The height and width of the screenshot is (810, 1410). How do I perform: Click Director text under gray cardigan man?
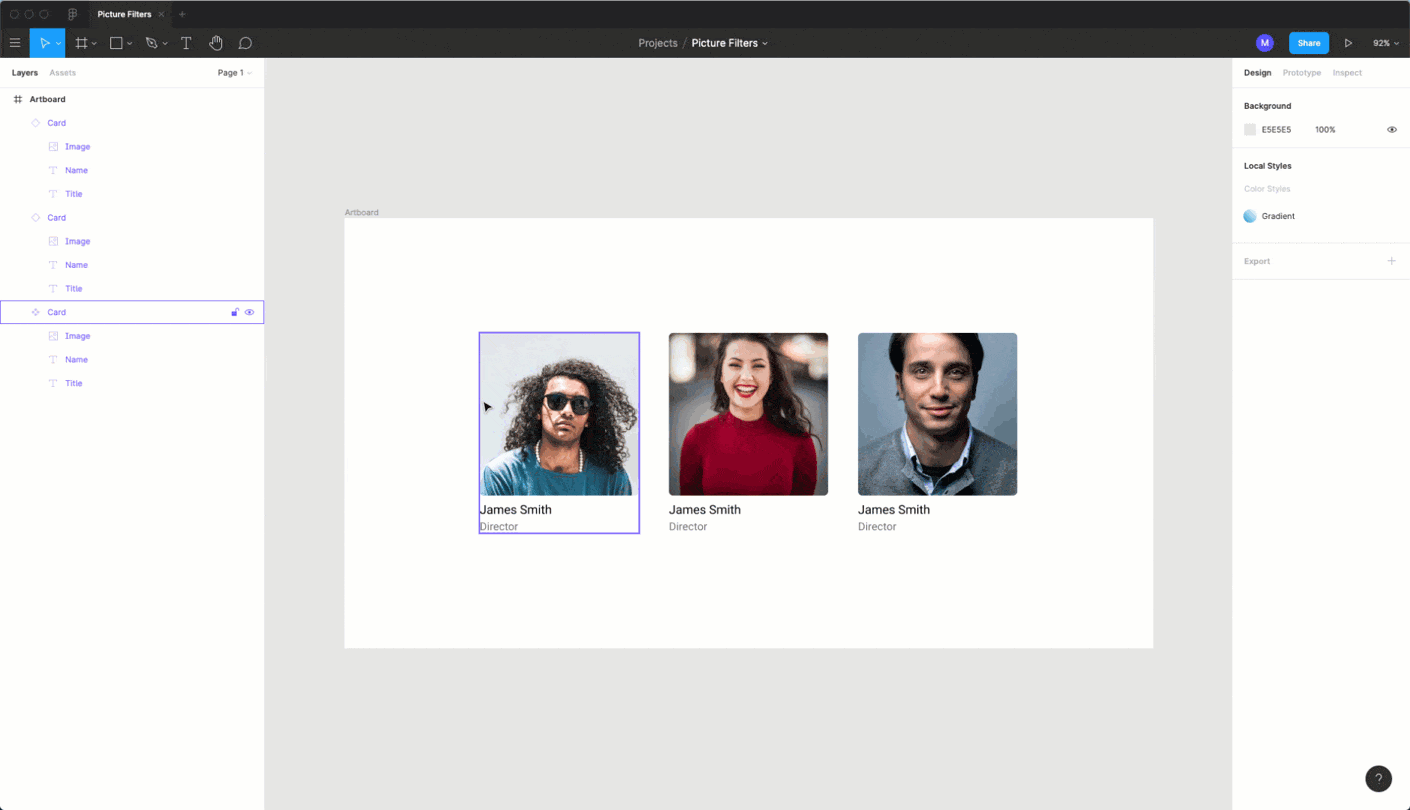(877, 527)
